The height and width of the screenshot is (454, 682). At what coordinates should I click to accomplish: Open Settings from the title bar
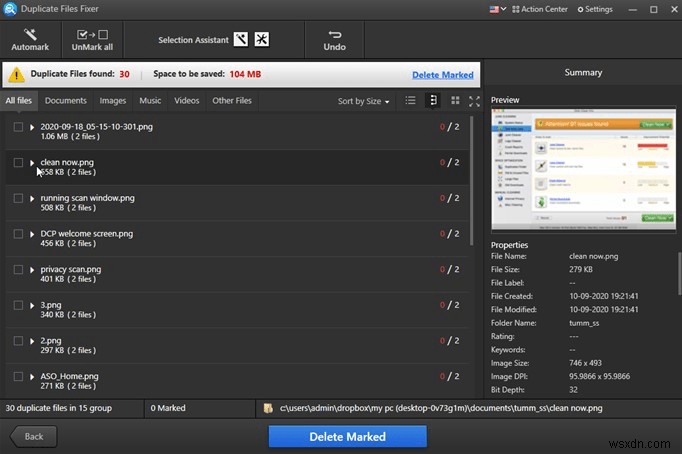tap(595, 9)
